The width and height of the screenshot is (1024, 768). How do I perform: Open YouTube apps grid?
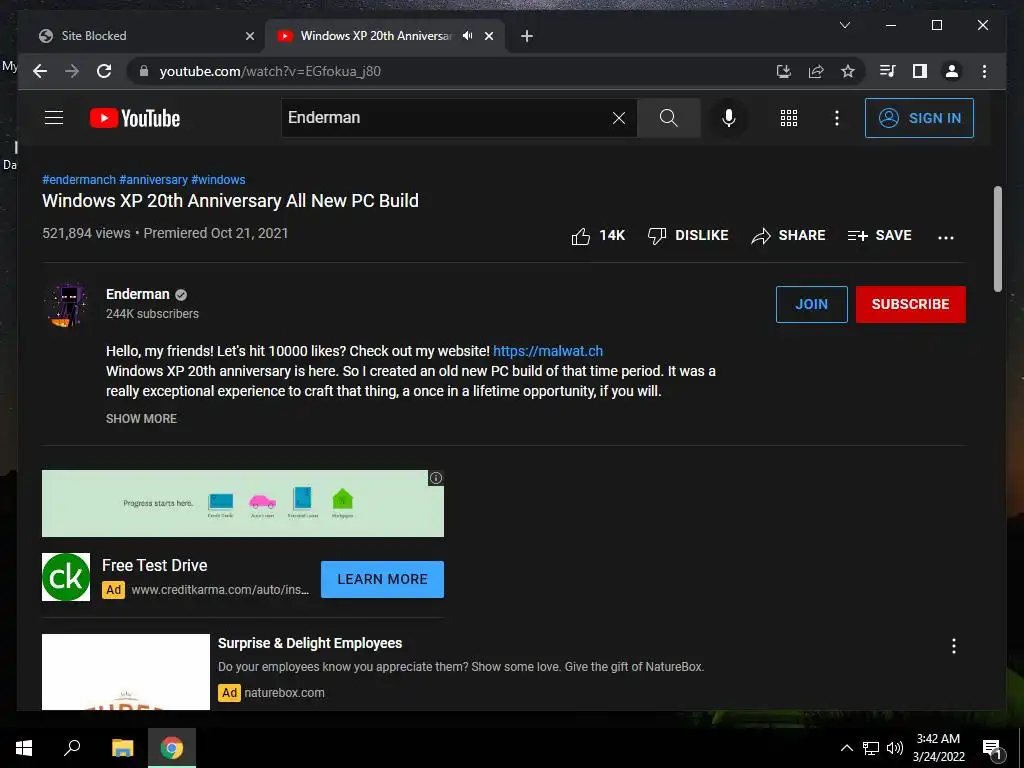(x=789, y=118)
